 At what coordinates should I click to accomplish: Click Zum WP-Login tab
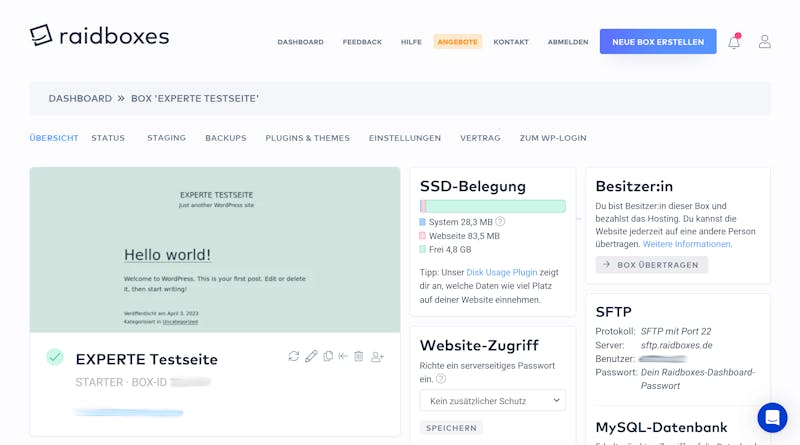(x=553, y=138)
